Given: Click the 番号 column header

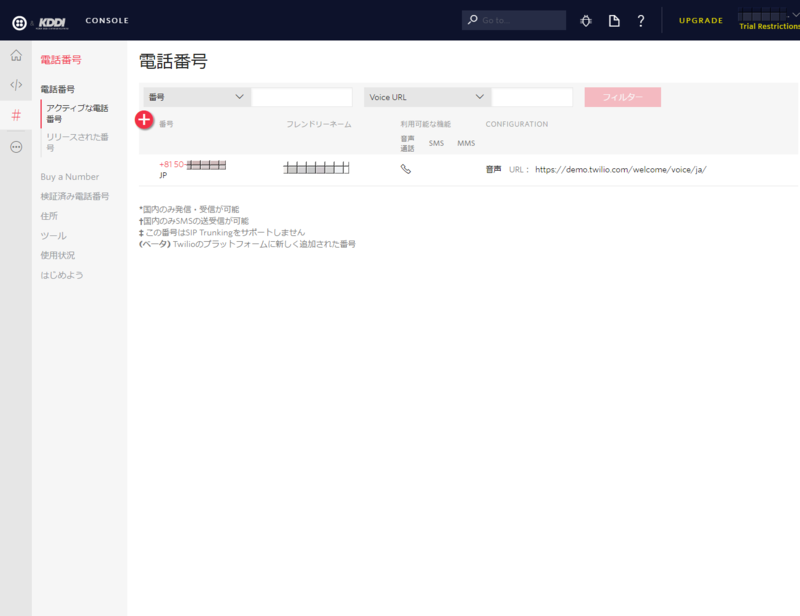Looking at the screenshot, I should 166,124.
